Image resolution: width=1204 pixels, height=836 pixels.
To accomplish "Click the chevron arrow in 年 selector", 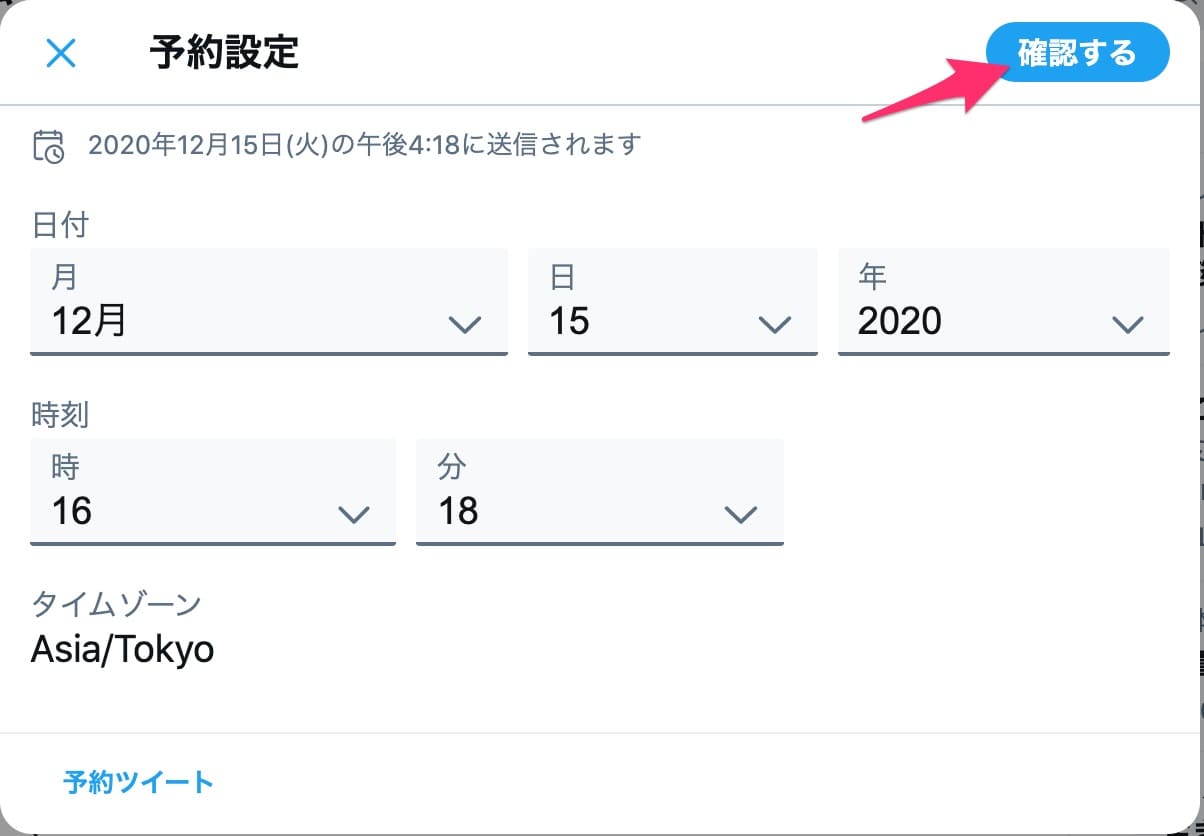I will [x=1127, y=324].
